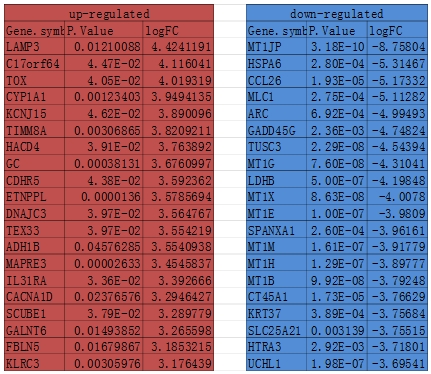The height and width of the screenshot is (374, 431).
Task: Select the KLRC3 gene cell
Action: point(34,363)
